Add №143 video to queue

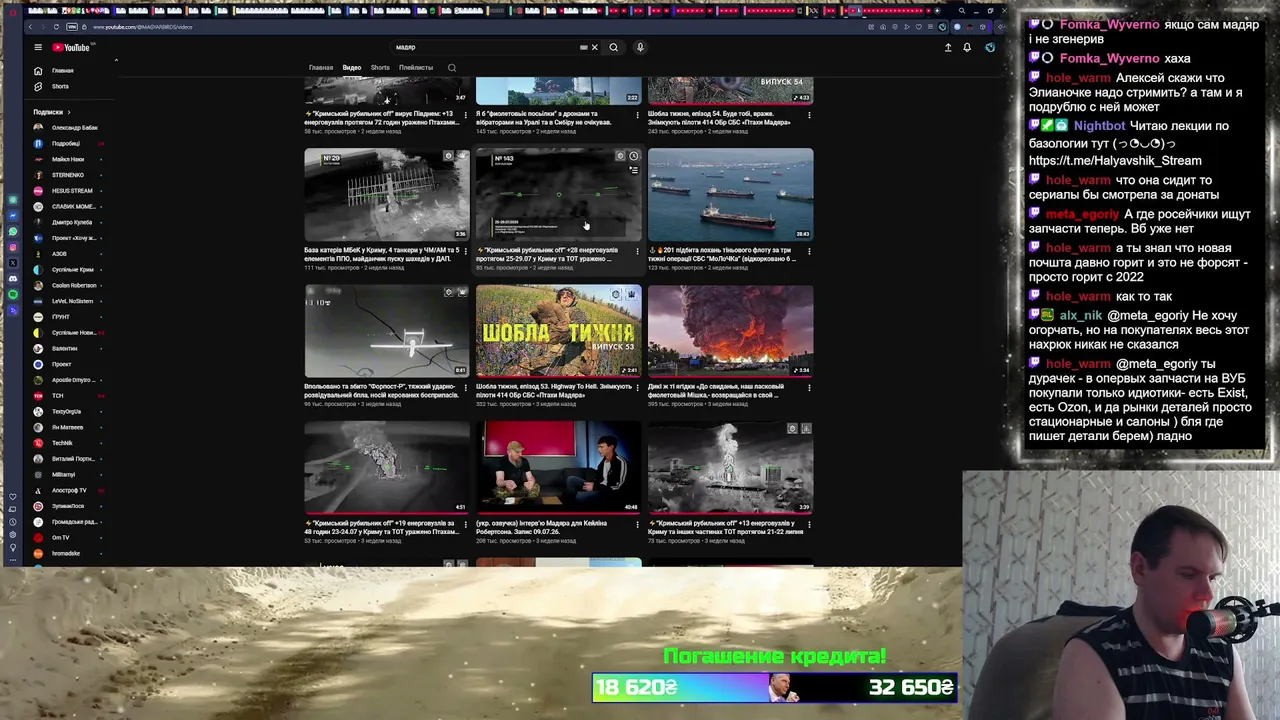click(633, 170)
